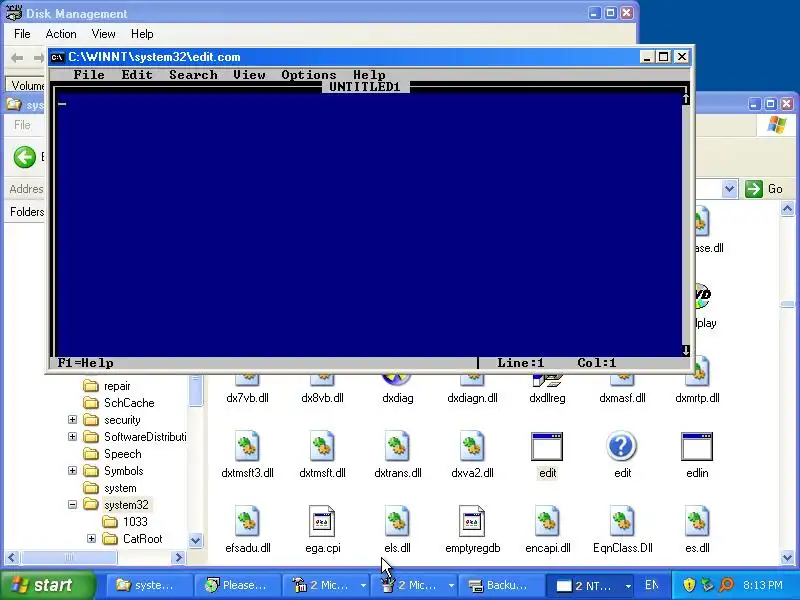This screenshot has width=800, height=600.
Task: Select the emptyregdb file icon
Action: 472,521
